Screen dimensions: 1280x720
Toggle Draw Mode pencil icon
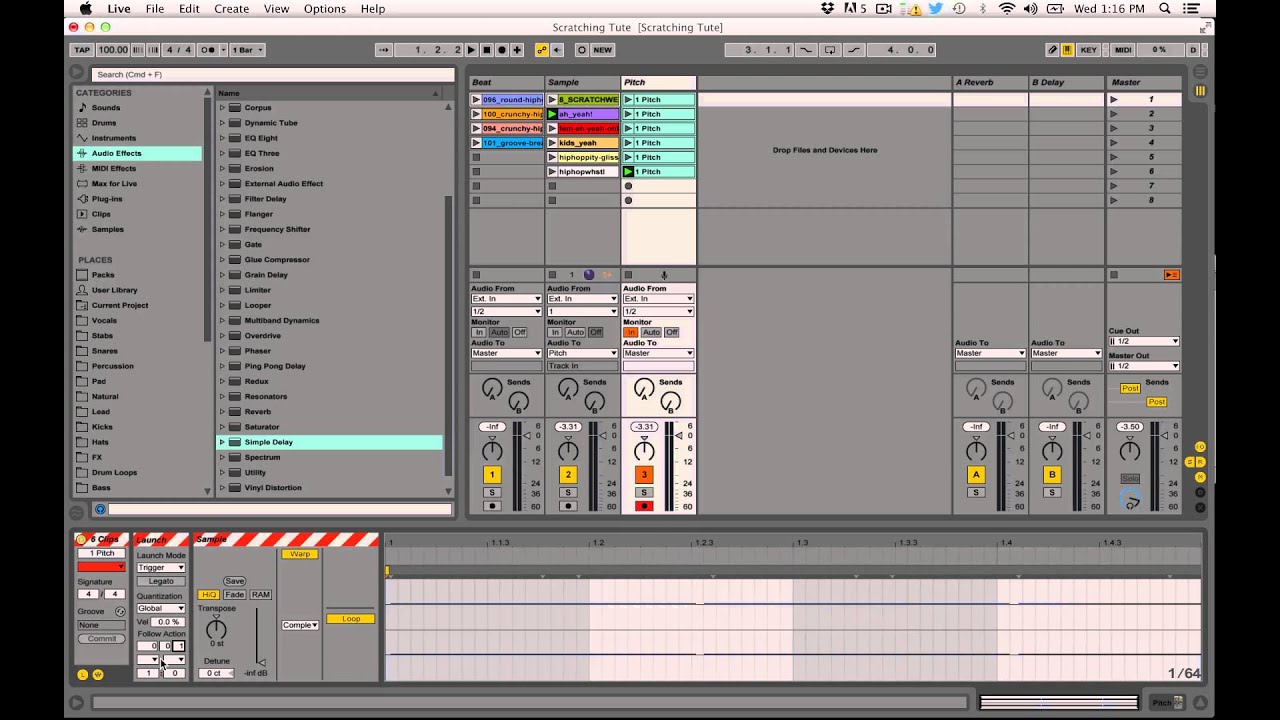tap(1052, 50)
